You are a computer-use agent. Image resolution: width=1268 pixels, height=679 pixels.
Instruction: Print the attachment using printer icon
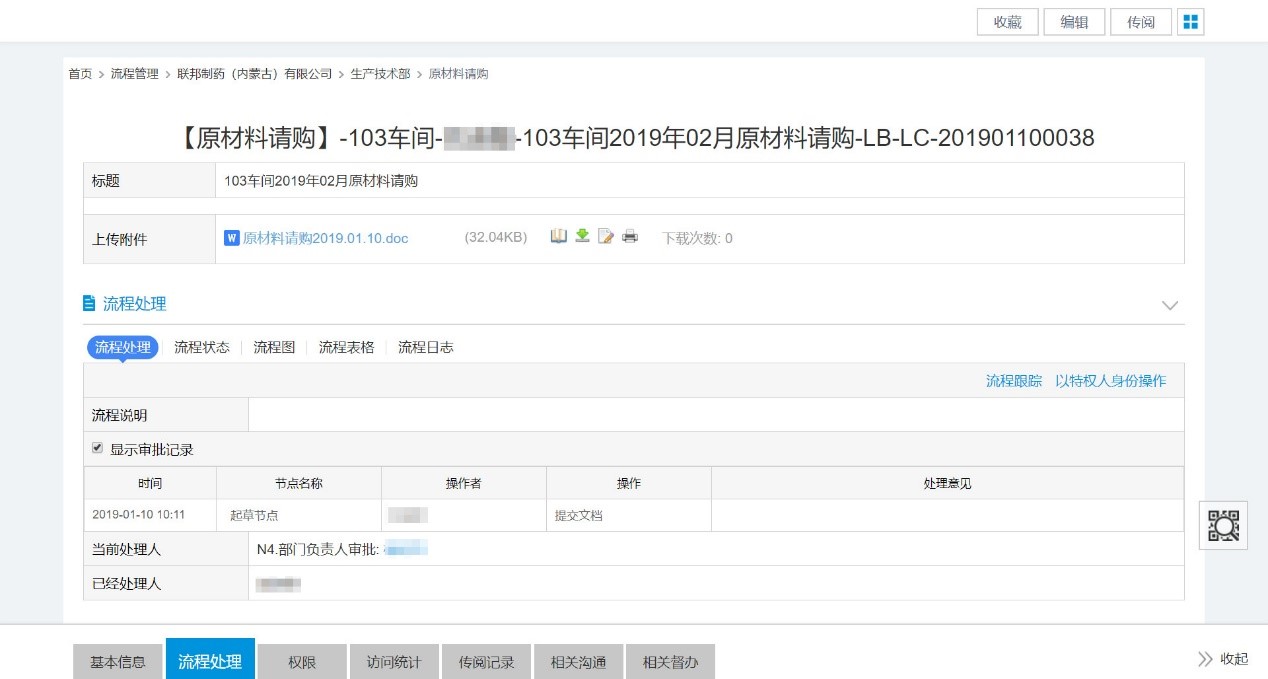tap(630, 237)
